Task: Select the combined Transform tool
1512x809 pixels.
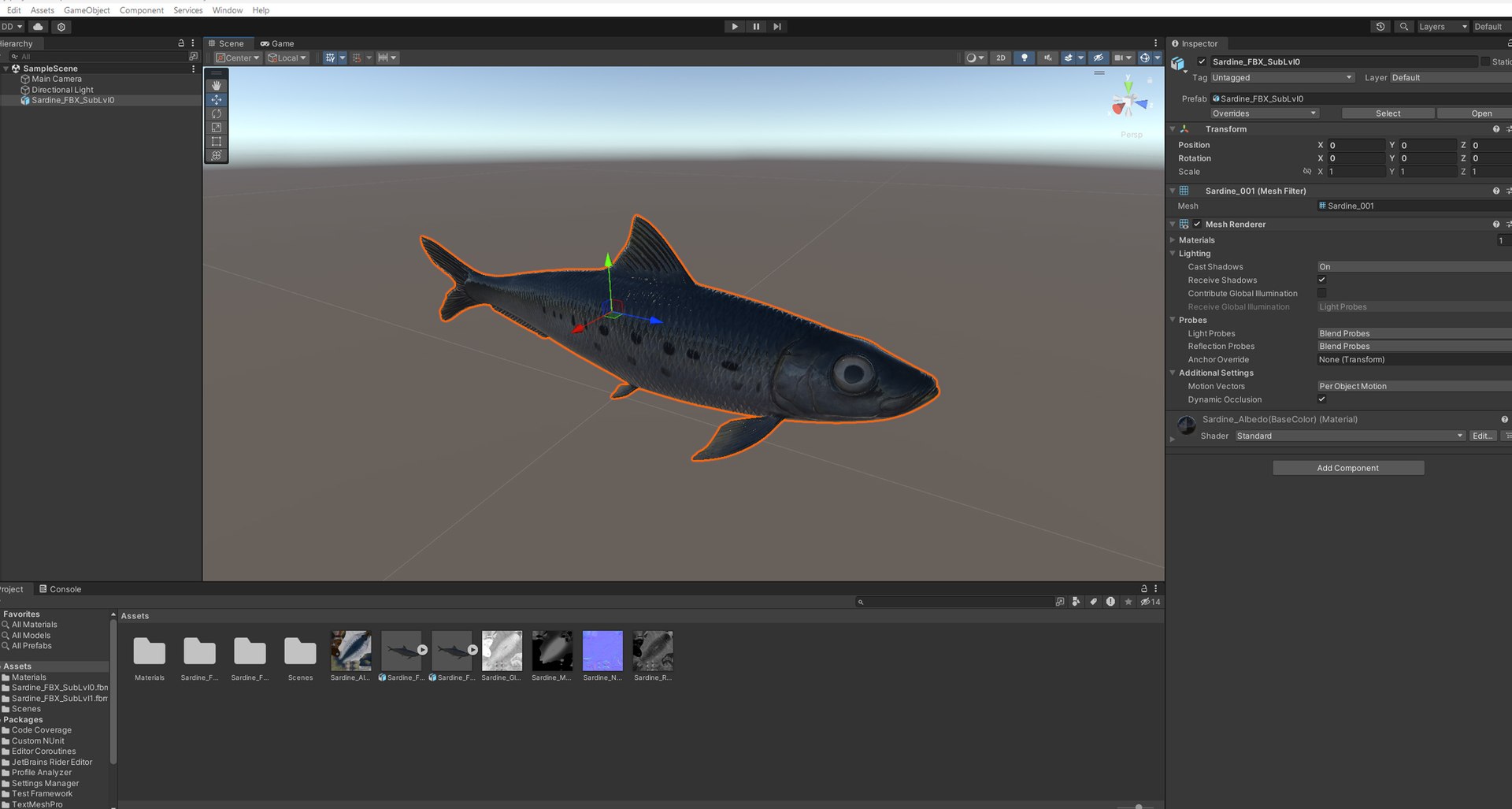Action: [x=217, y=156]
